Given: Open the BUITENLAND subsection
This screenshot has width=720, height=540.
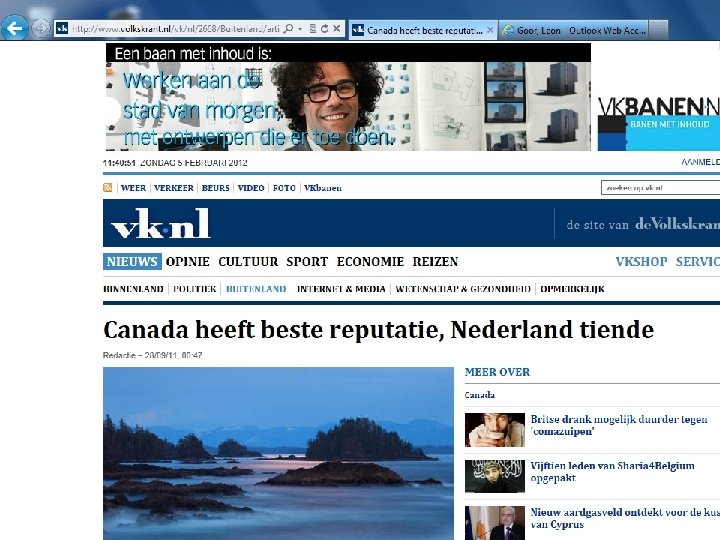Looking at the screenshot, I should [256, 289].
